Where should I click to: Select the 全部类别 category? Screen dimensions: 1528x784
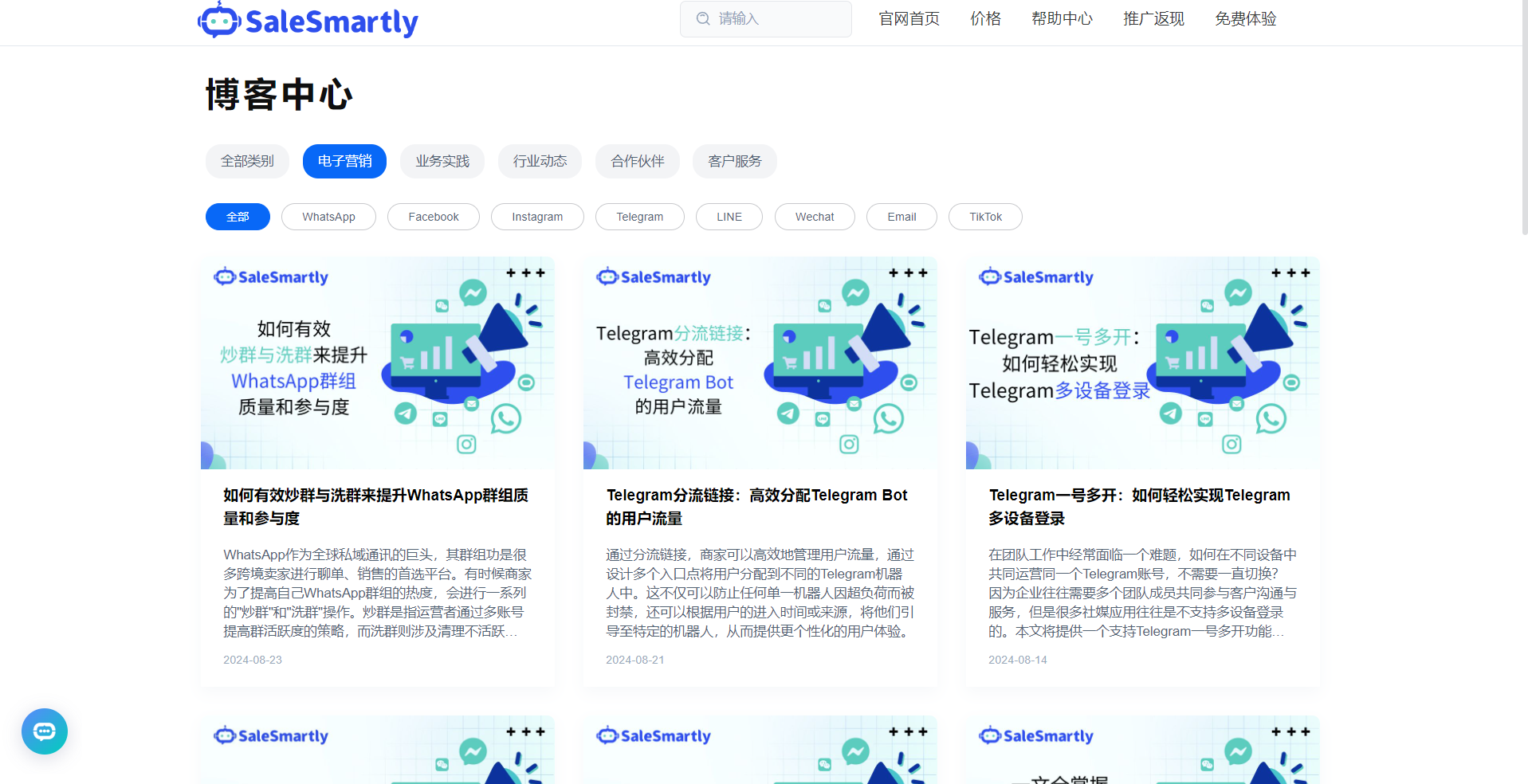[x=247, y=161]
